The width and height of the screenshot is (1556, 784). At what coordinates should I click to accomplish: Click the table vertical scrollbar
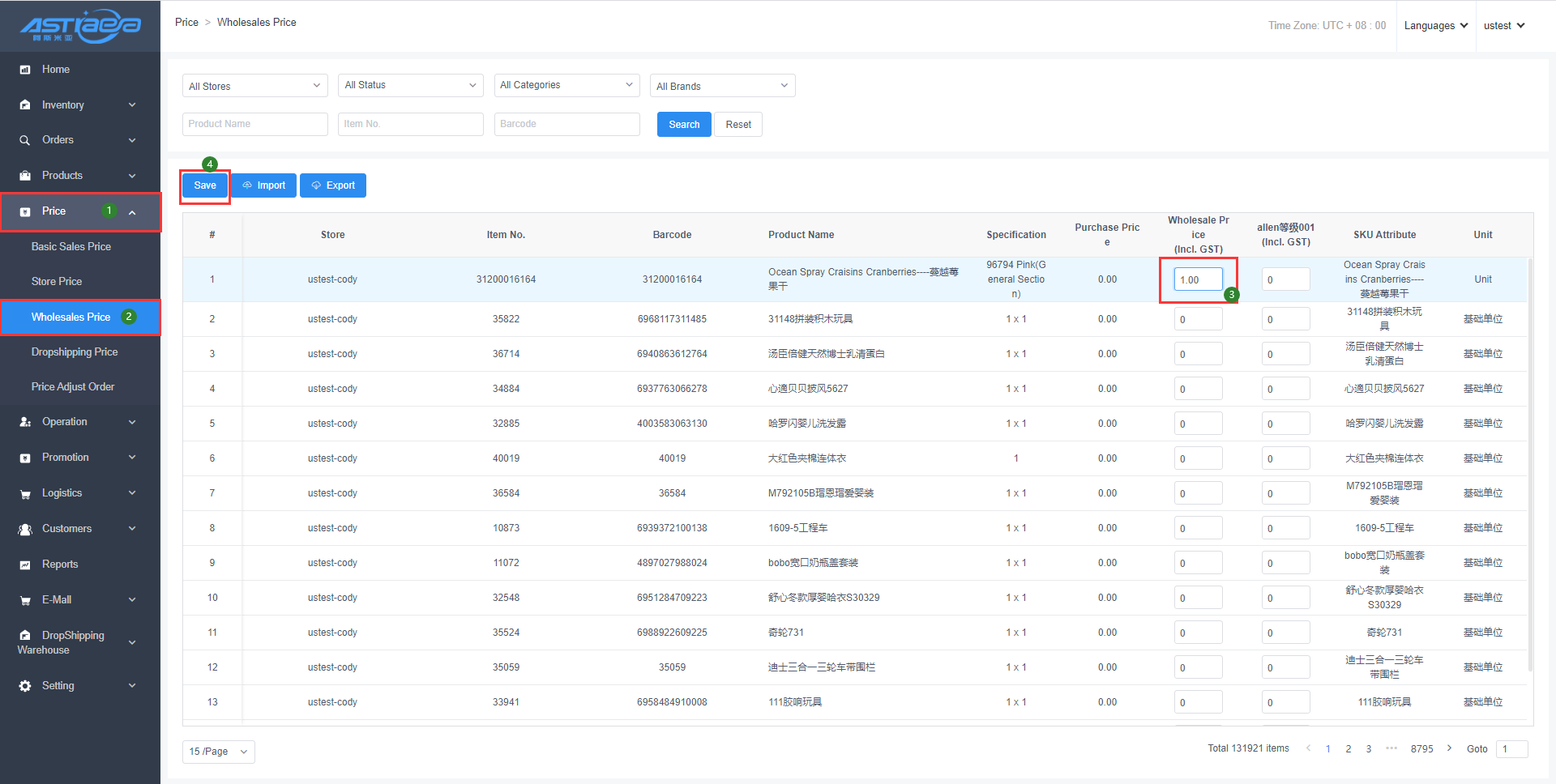pos(1529,462)
